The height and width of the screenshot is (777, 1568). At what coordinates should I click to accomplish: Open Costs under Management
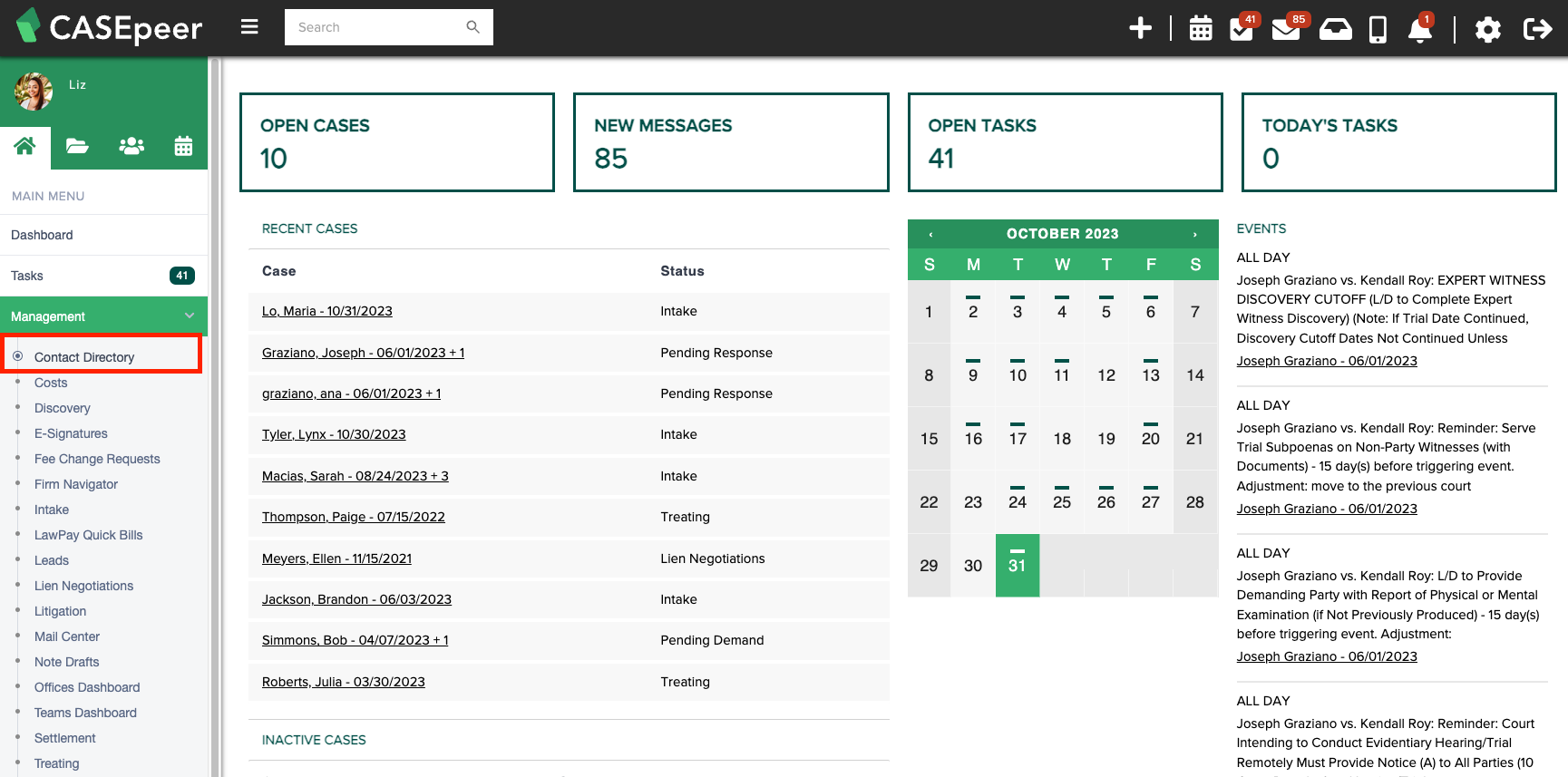pyautogui.click(x=51, y=383)
